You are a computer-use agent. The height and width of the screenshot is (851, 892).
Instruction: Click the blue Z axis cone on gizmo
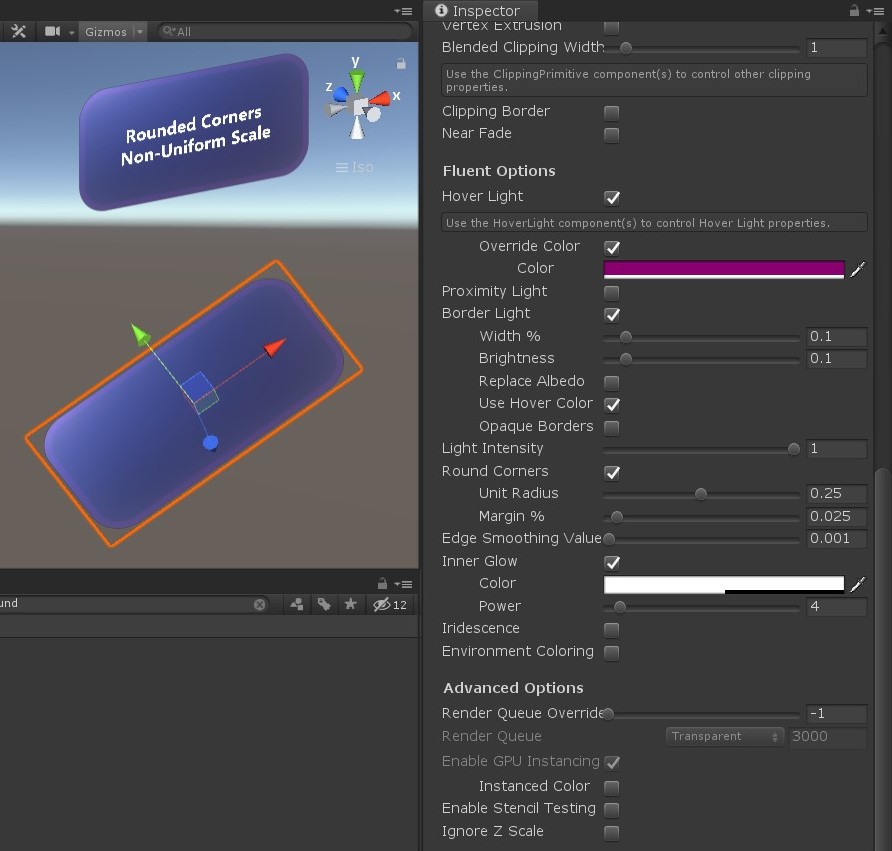click(x=340, y=94)
